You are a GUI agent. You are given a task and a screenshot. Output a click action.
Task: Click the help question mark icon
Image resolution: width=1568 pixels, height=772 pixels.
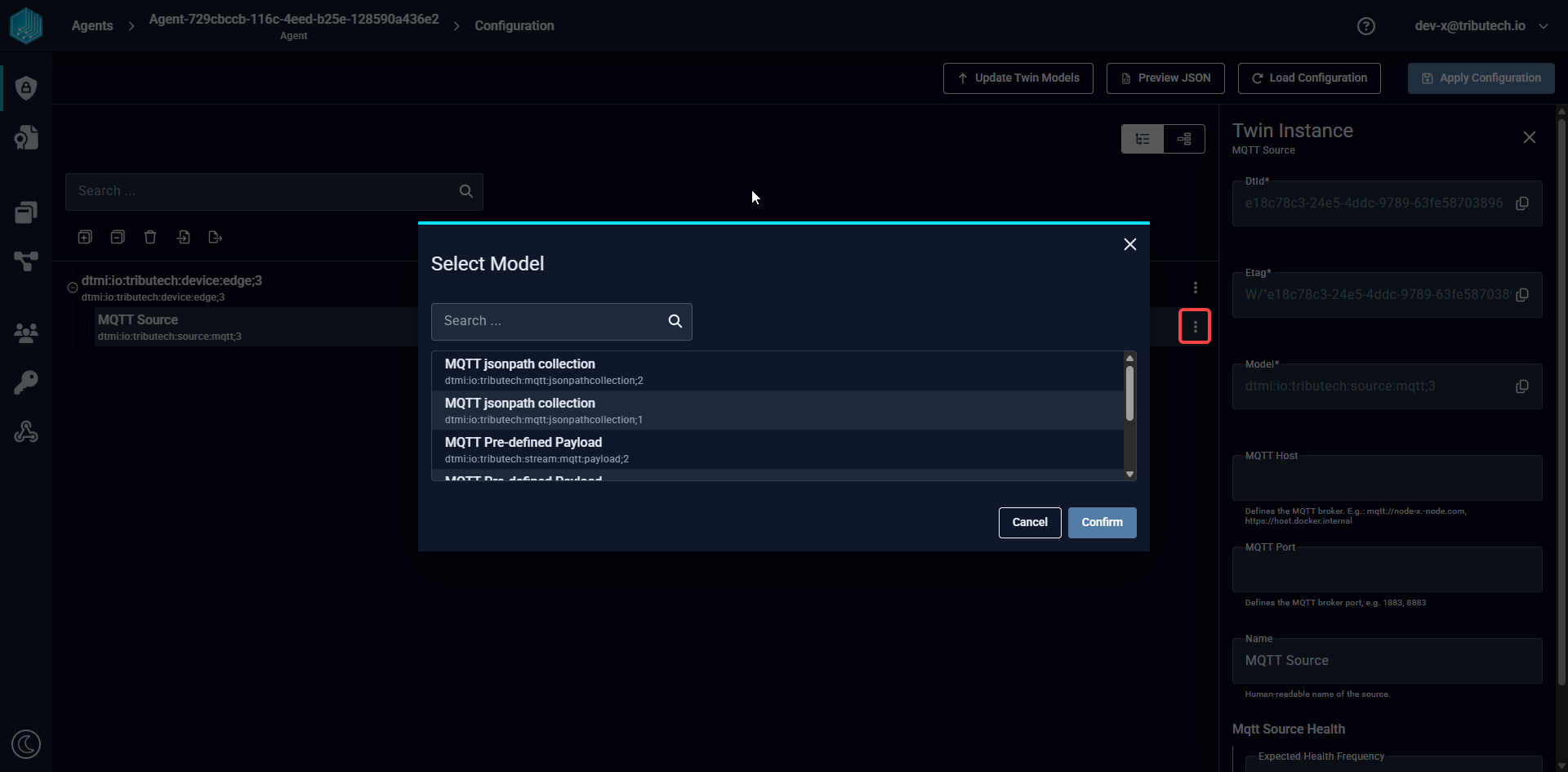point(1366,26)
